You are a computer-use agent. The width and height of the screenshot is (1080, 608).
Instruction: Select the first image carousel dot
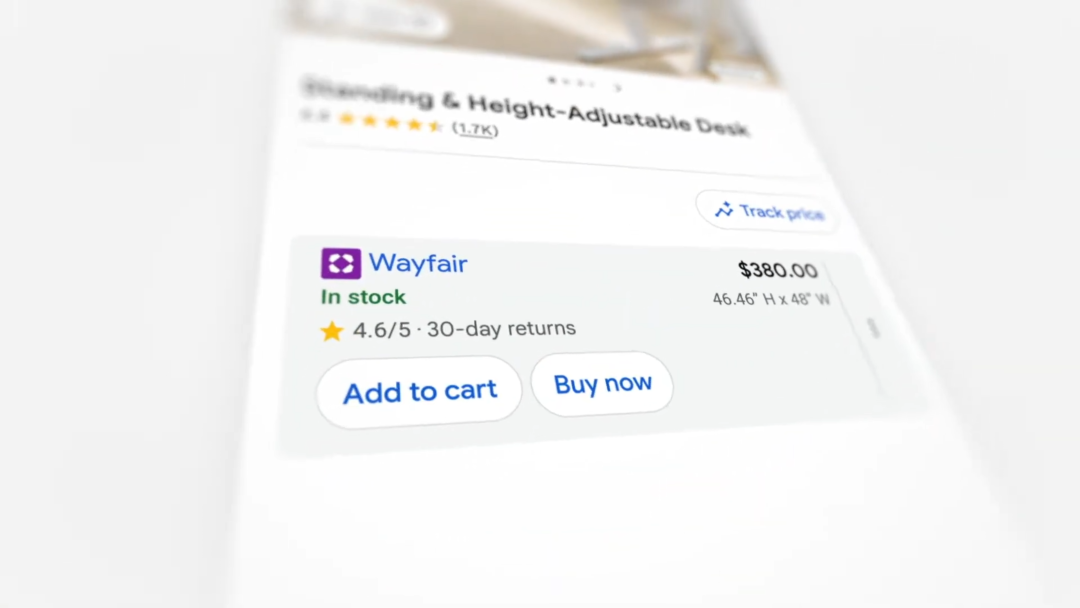click(x=552, y=81)
